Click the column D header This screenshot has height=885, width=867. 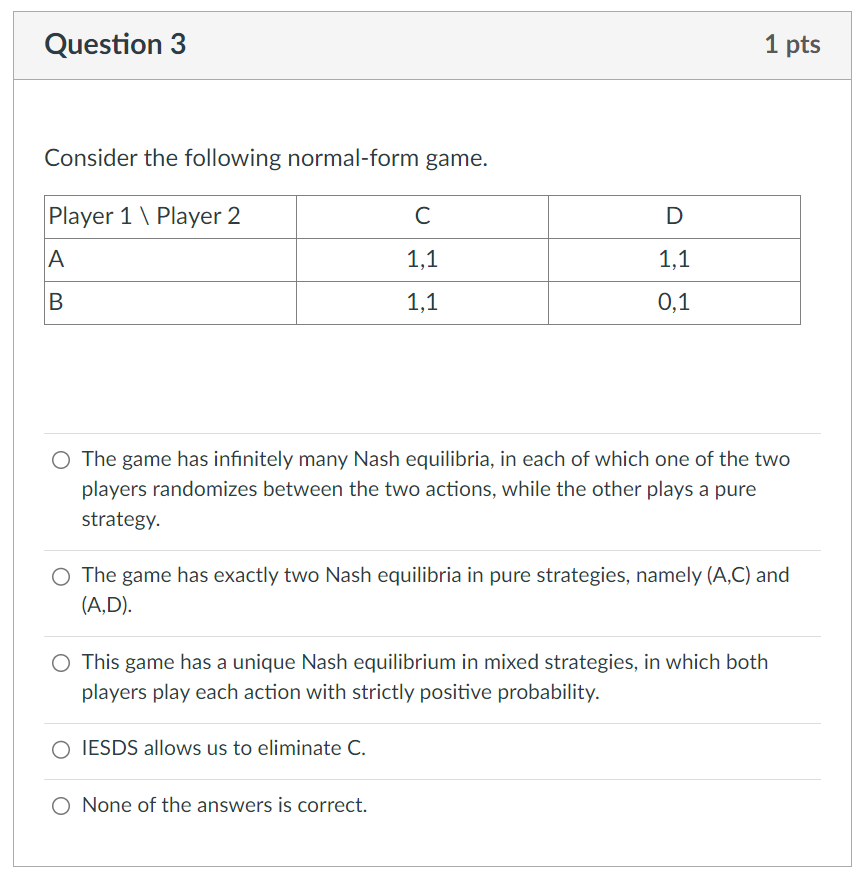[x=673, y=216]
